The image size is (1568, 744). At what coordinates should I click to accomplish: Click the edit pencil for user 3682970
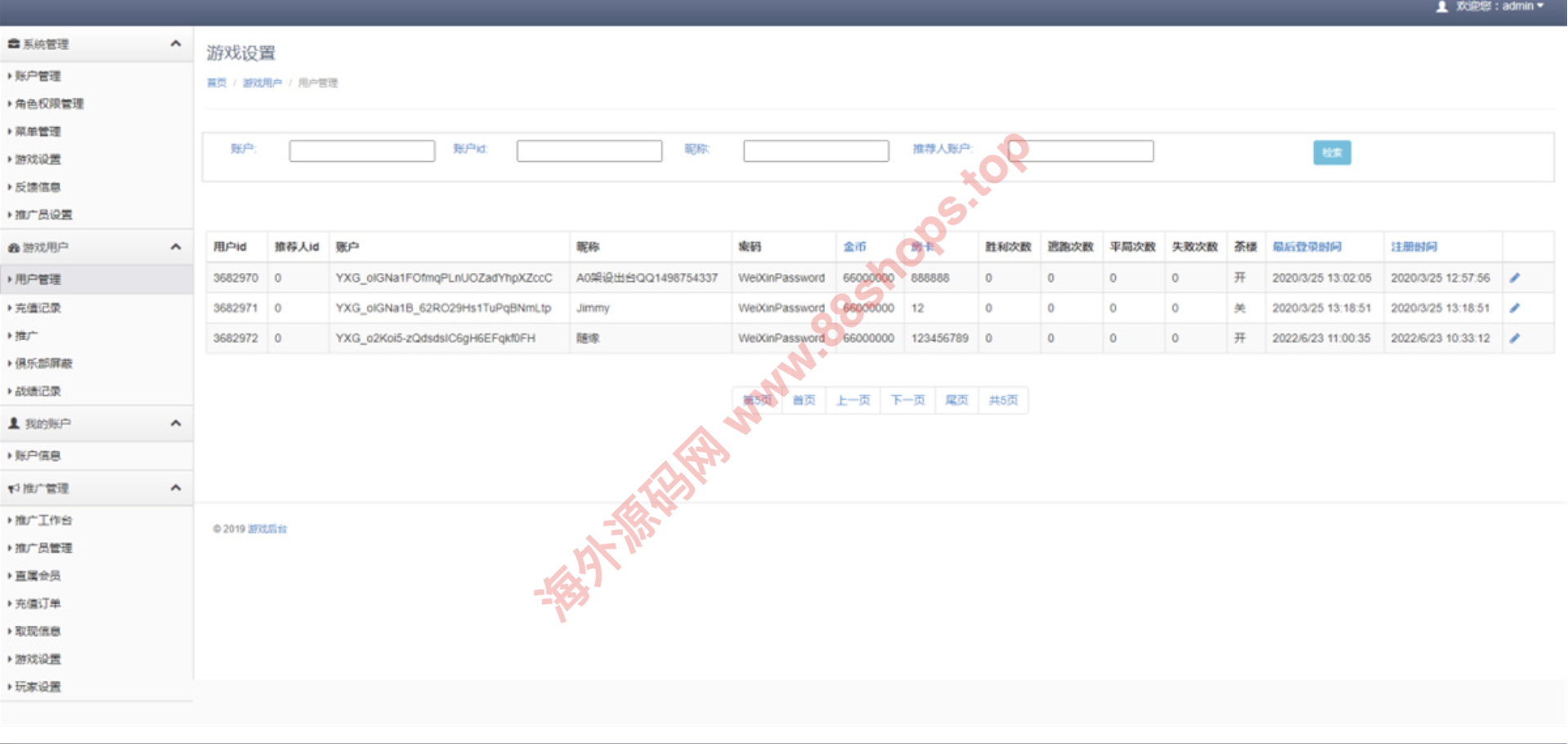click(x=1514, y=278)
